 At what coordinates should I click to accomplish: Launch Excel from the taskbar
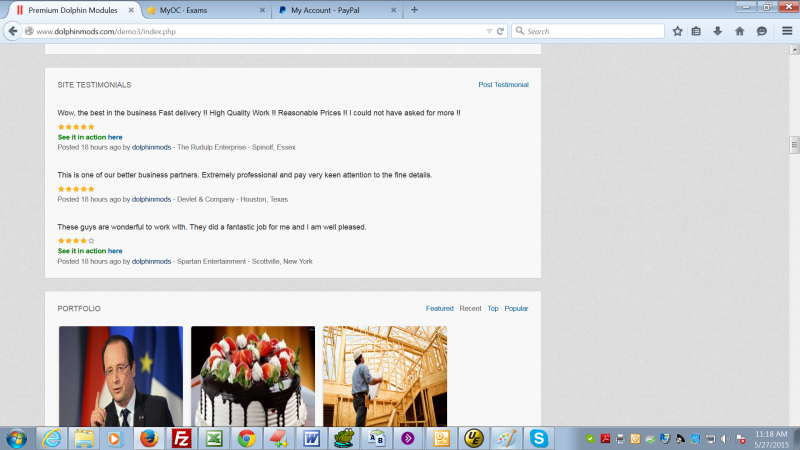pos(214,439)
